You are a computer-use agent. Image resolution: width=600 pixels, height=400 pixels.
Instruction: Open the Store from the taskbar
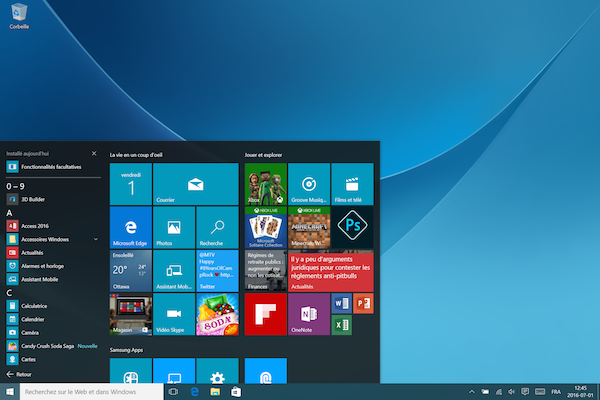(x=236, y=392)
